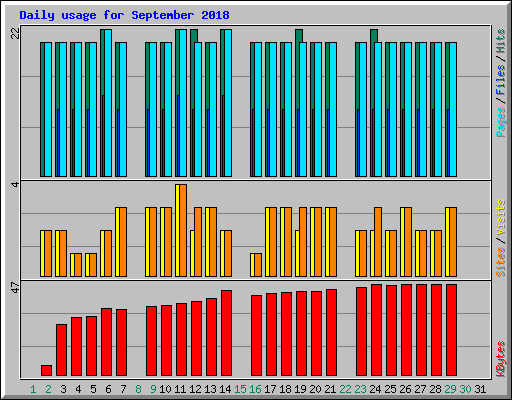
Task: Click day label '19' on x-axis
Action: (x=300, y=389)
